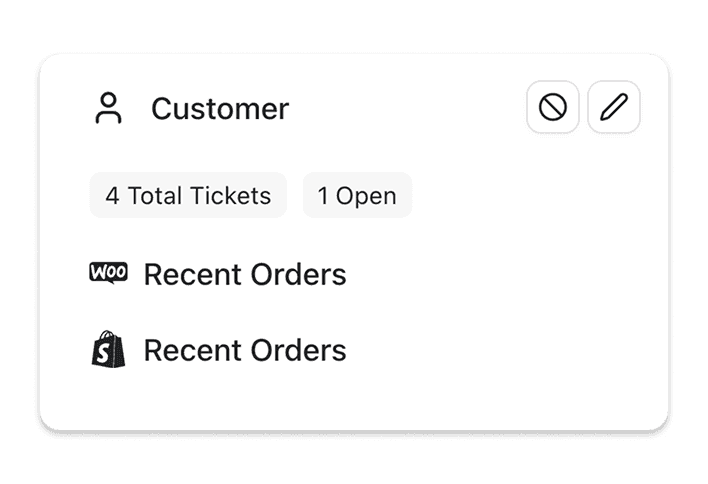Click the Customer heading text
Image resolution: width=708 pixels, height=484 pixels.
[220, 108]
